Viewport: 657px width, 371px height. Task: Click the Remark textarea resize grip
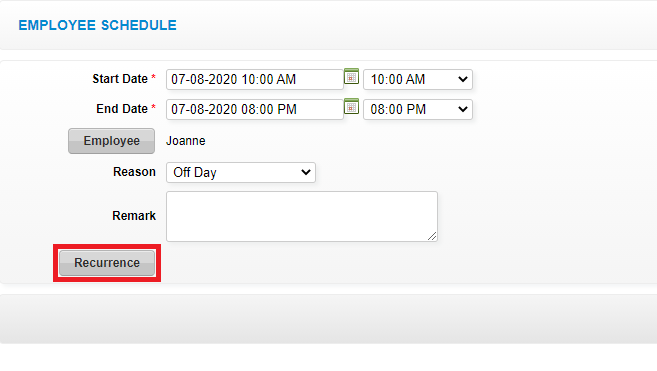[x=432, y=236]
